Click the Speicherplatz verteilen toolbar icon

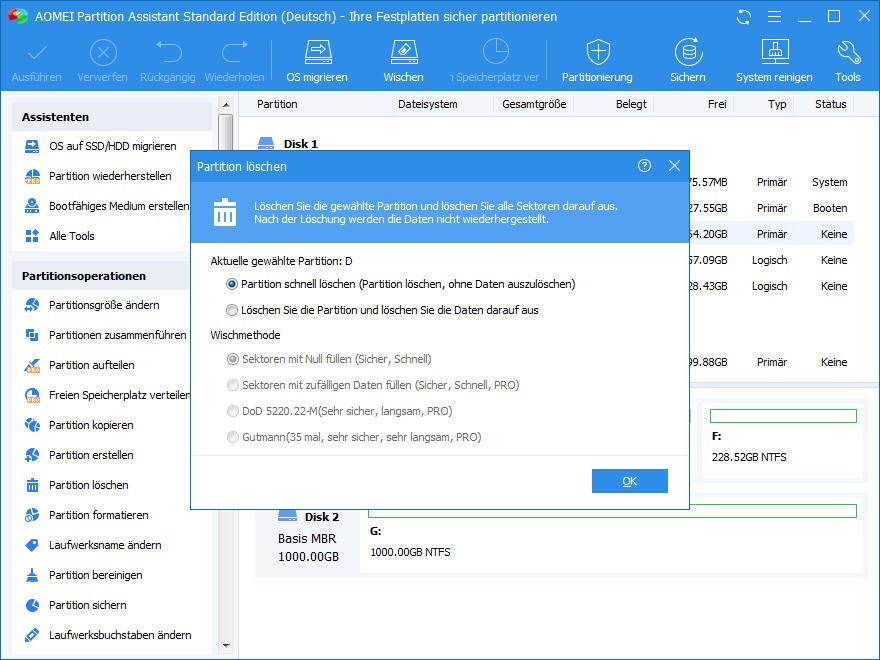[495, 52]
